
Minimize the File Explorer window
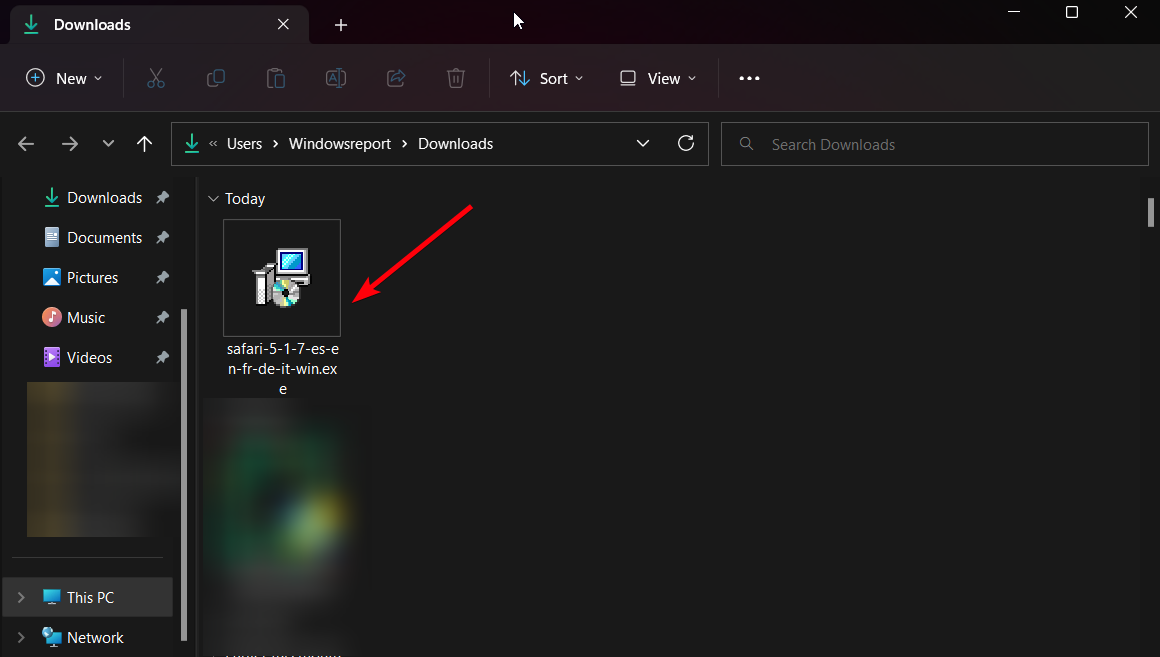click(1014, 12)
